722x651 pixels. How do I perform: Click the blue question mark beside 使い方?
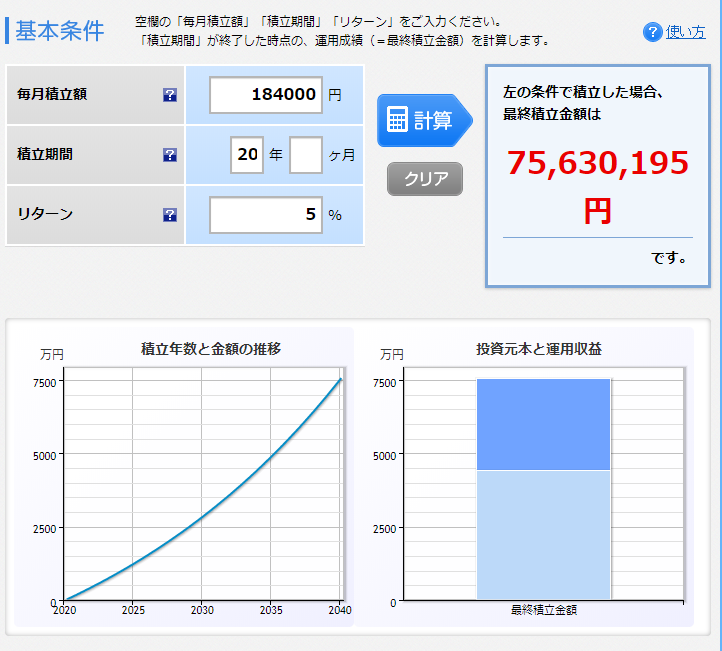point(652,32)
